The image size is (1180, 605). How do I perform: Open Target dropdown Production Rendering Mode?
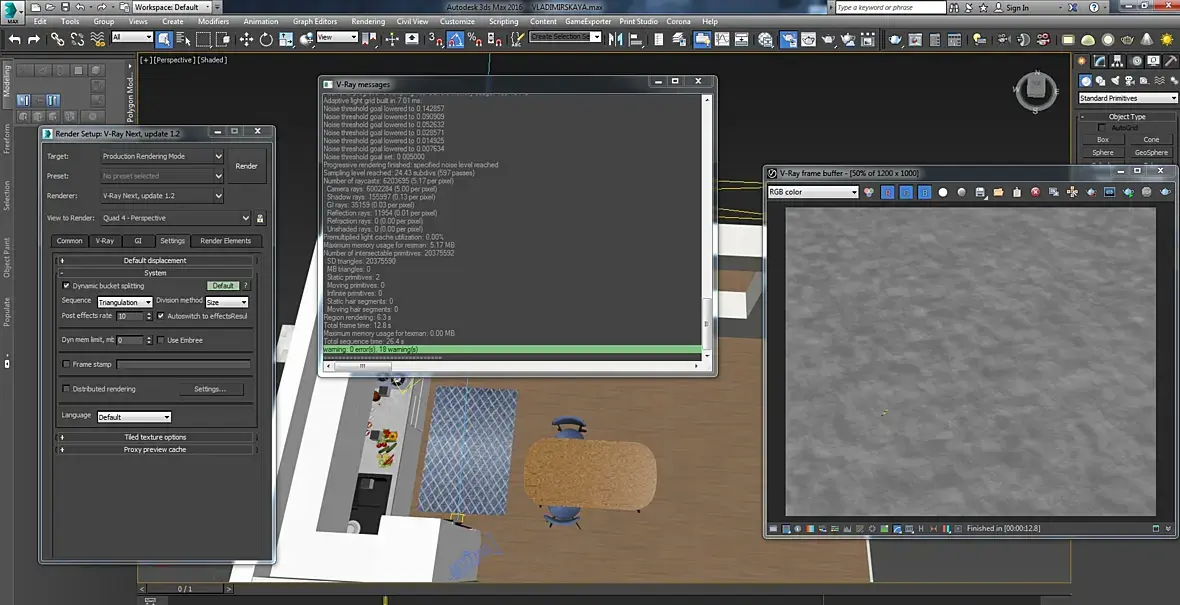point(163,157)
